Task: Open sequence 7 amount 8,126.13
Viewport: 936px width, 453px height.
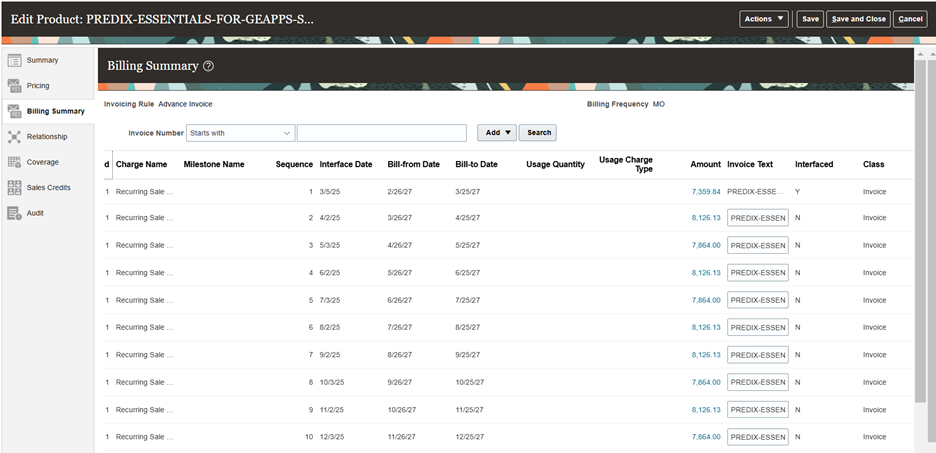Action: [706, 355]
